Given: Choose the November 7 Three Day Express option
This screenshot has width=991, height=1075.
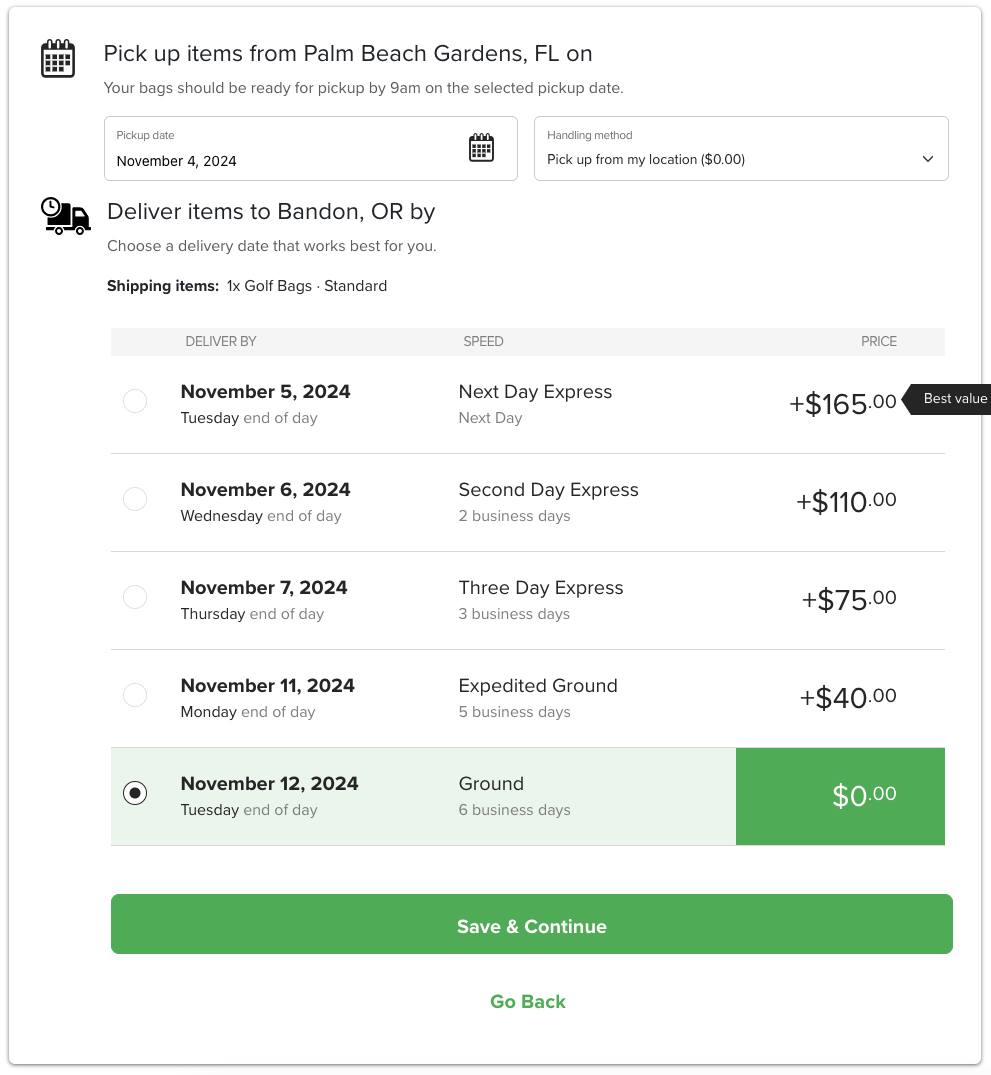Looking at the screenshot, I should point(135,597).
